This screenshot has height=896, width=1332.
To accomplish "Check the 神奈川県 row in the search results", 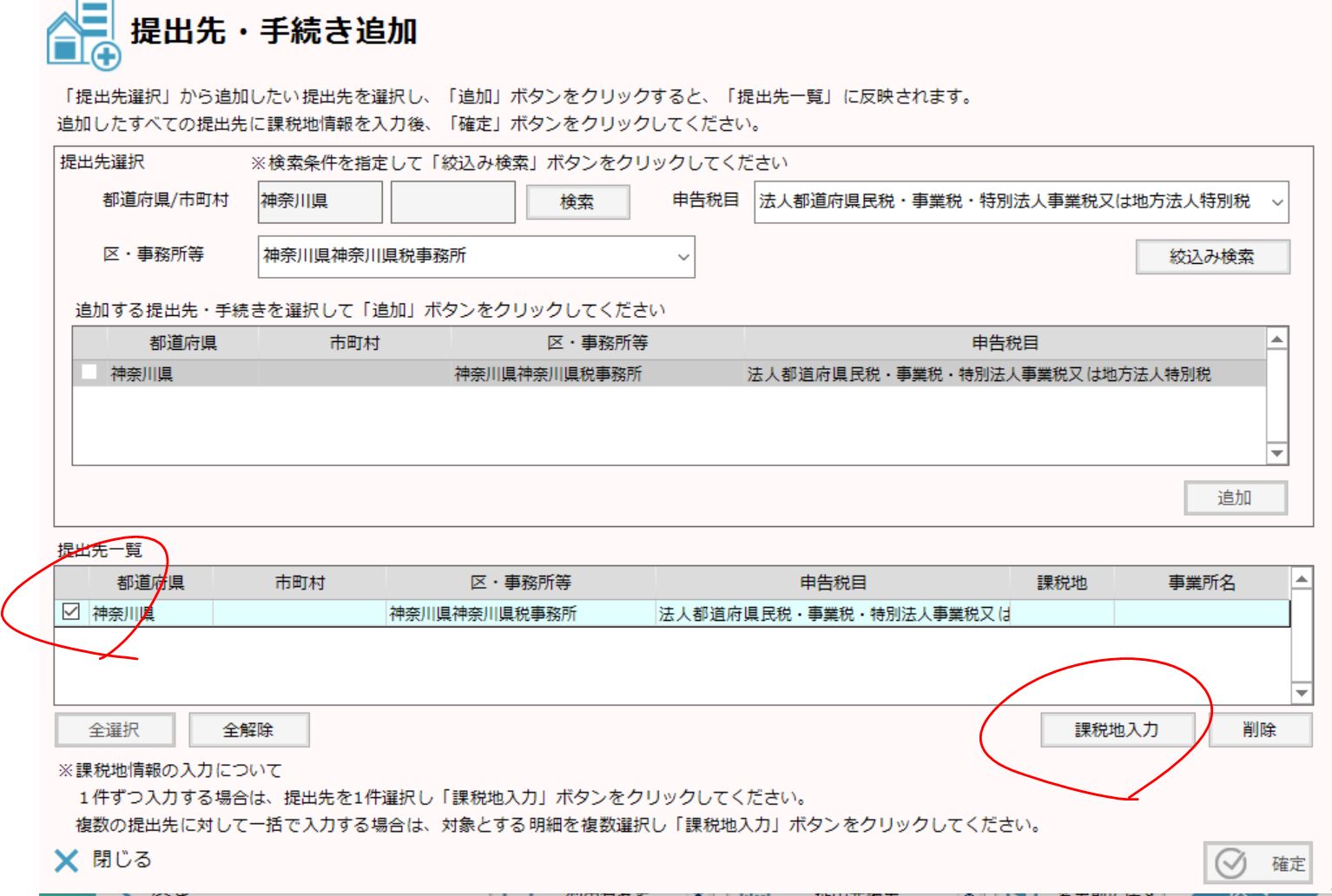I will pyautogui.click(x=89, y=373).
